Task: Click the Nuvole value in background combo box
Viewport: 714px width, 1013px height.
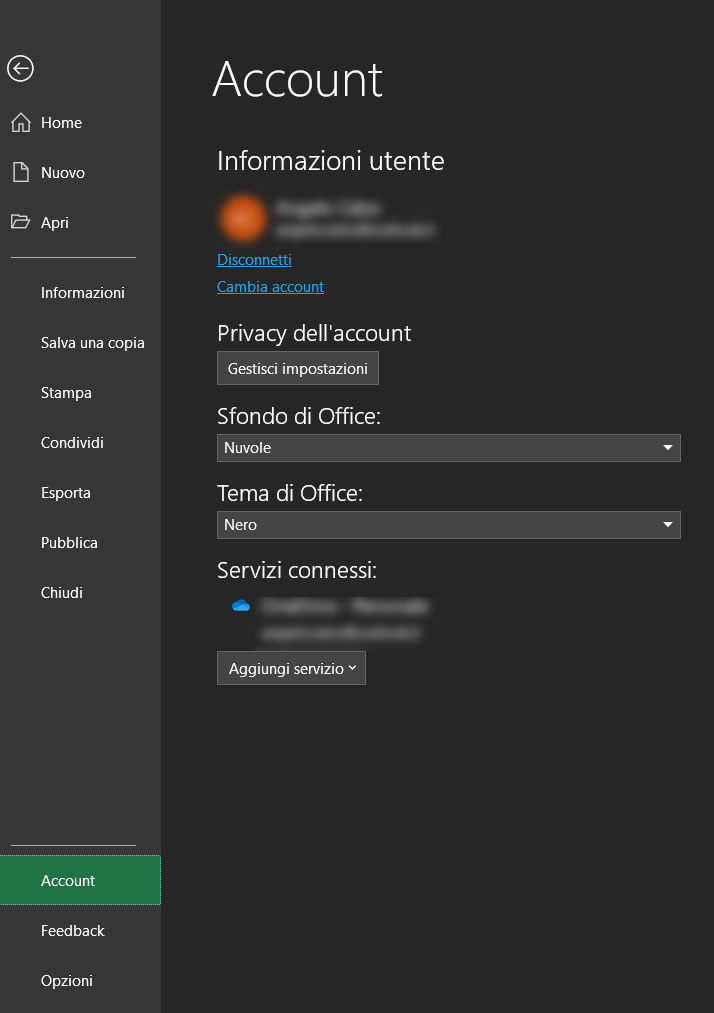Action: (x=247, y=448)
